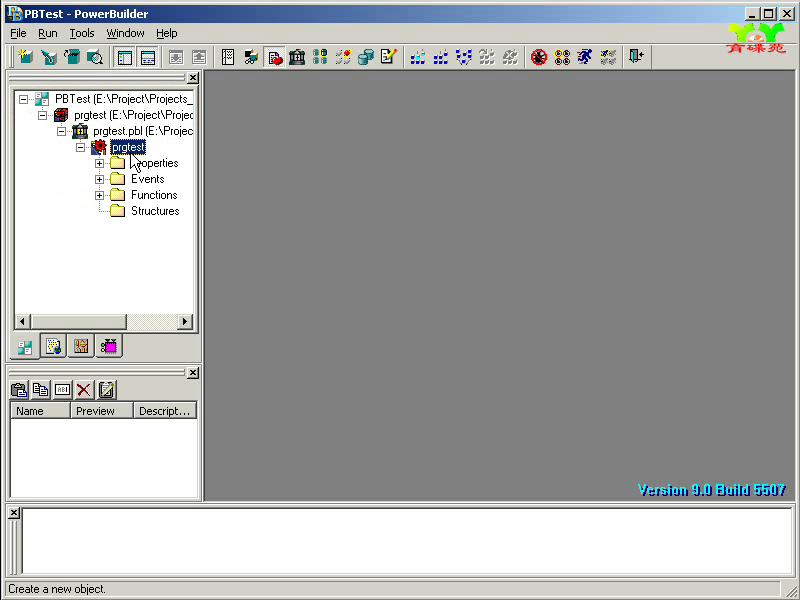Click Copy to clip icon in Clip window
The width and height of the screenshot is (800, 600).
(x=41, y=390)
